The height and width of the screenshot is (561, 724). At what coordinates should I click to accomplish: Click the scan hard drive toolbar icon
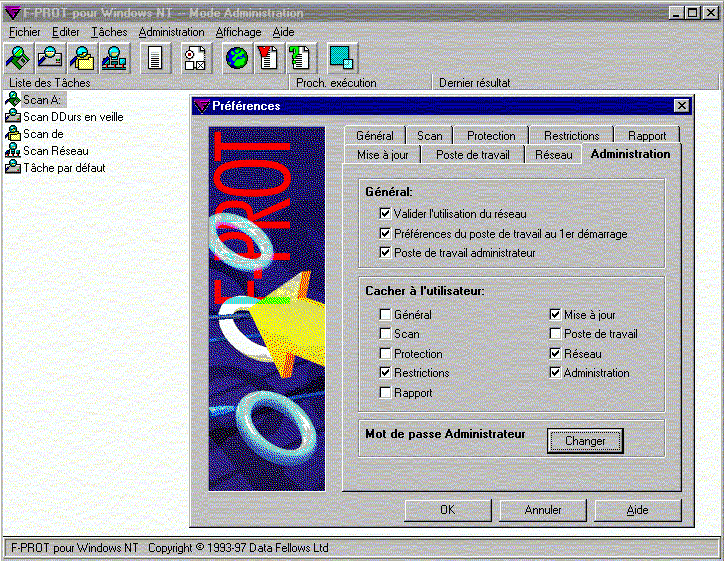[50, 59]
